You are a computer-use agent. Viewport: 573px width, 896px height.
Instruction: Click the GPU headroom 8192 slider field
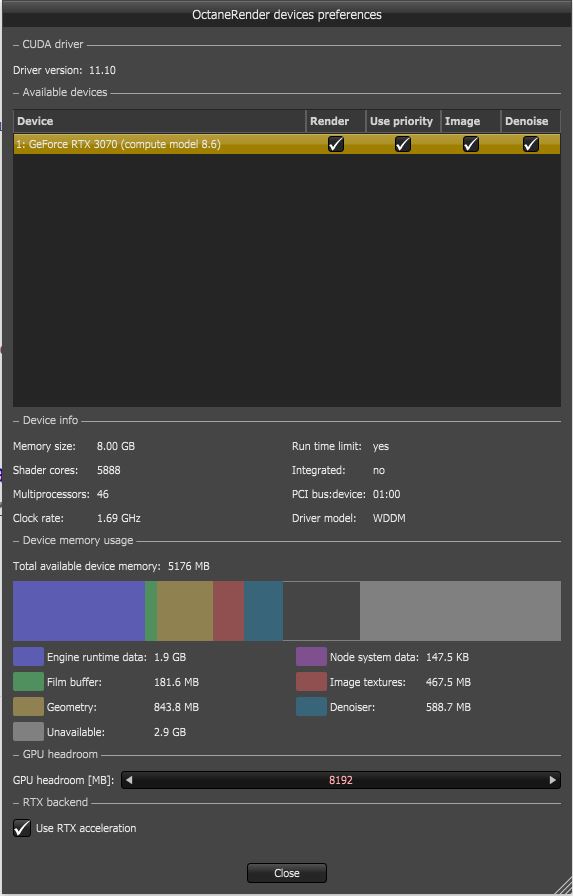340,780
